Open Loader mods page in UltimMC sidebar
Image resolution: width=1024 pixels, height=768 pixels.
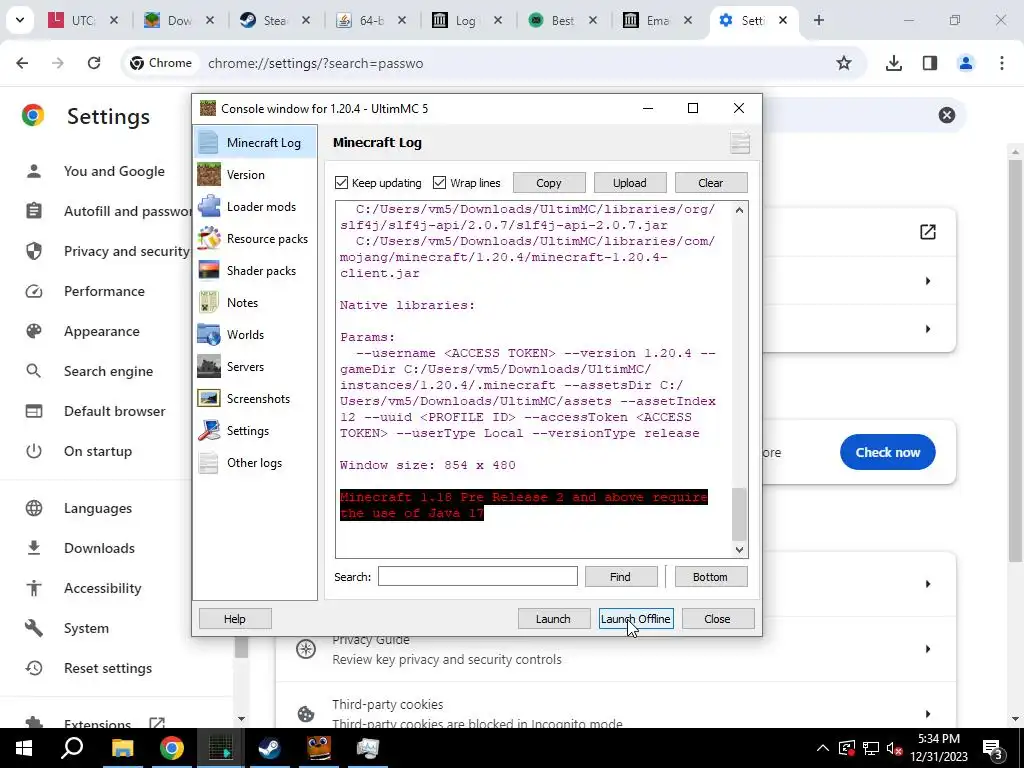pos(255,206)
